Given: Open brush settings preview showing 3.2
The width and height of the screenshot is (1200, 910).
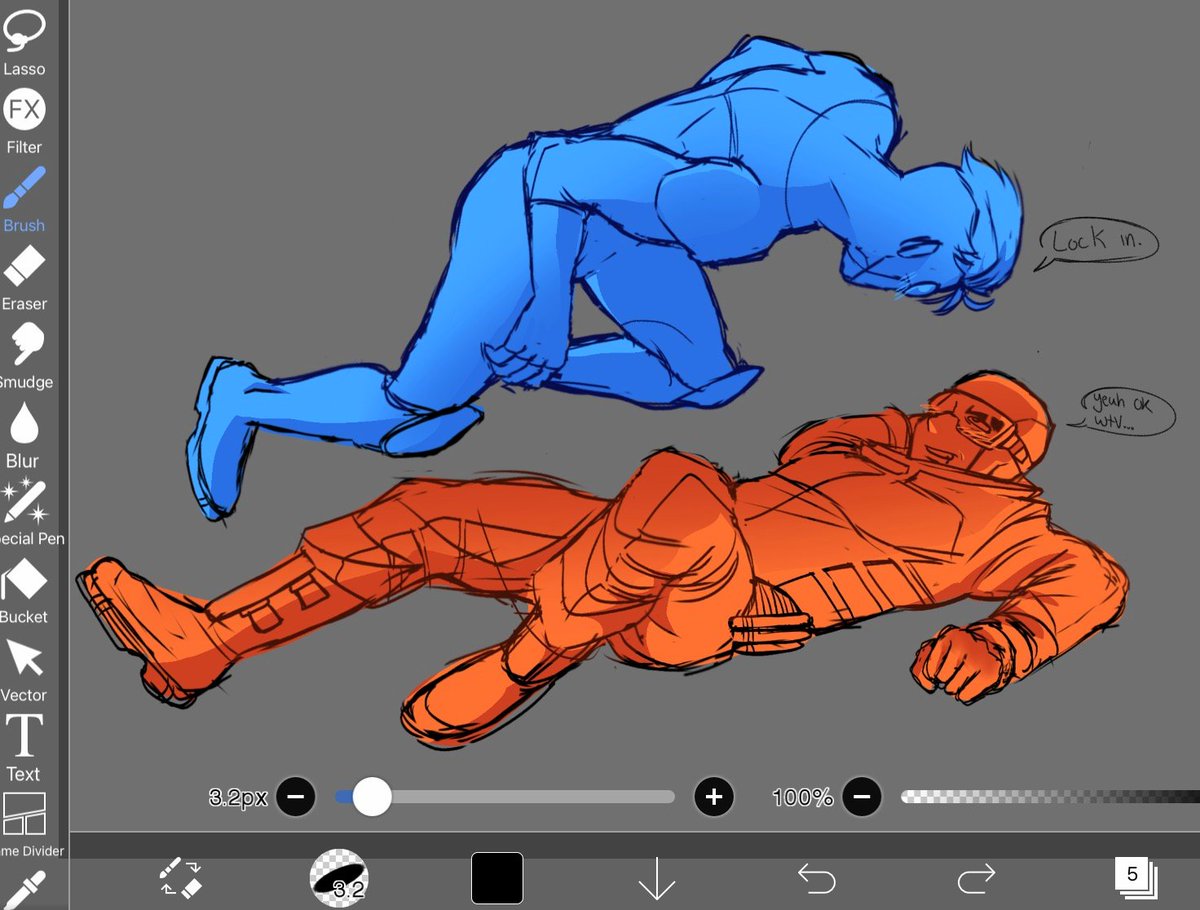Looking at the screenshot, I should 340,877.
